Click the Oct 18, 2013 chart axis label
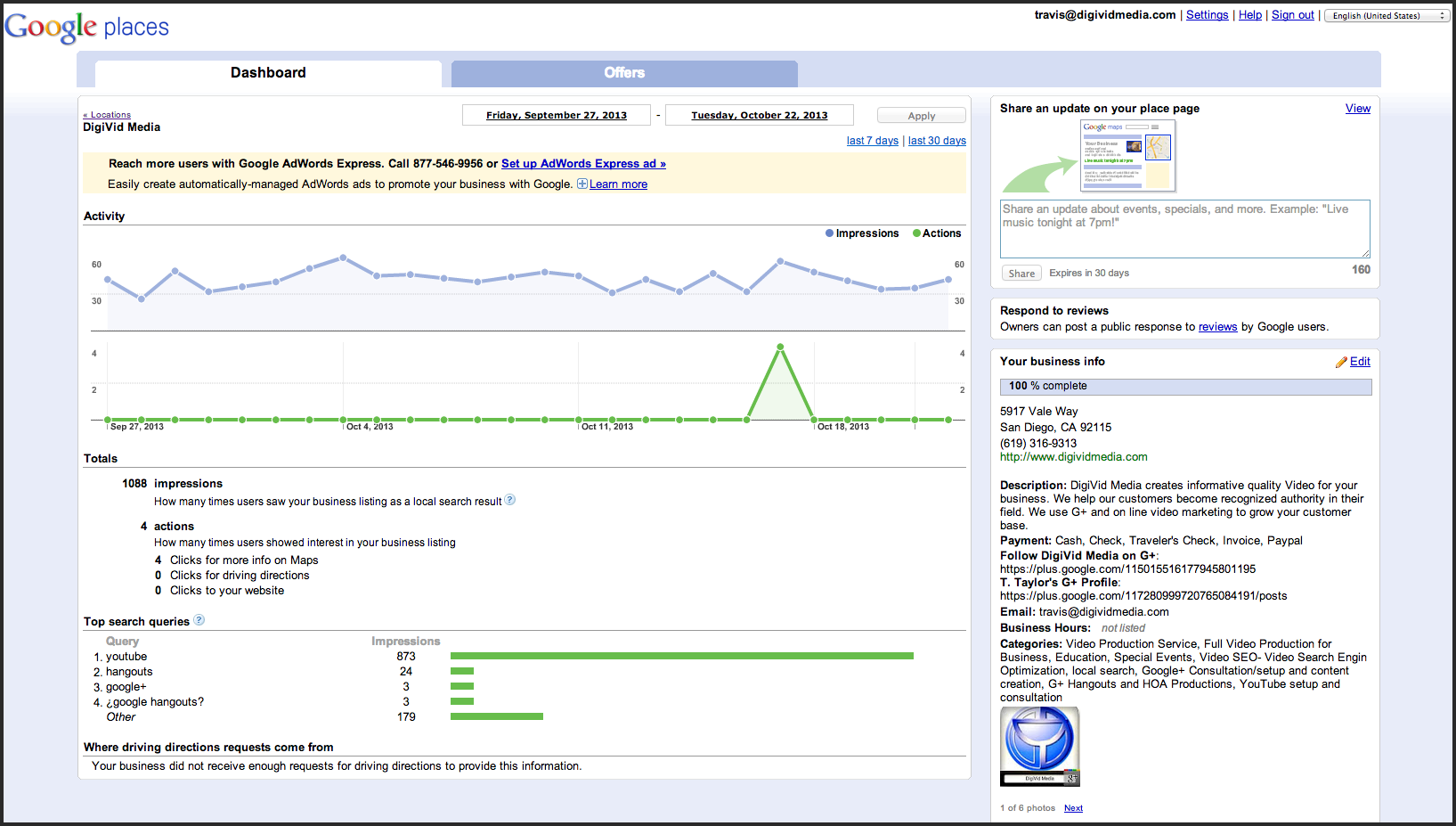Screen dimensions: 1456x826 tap(843, 427)
